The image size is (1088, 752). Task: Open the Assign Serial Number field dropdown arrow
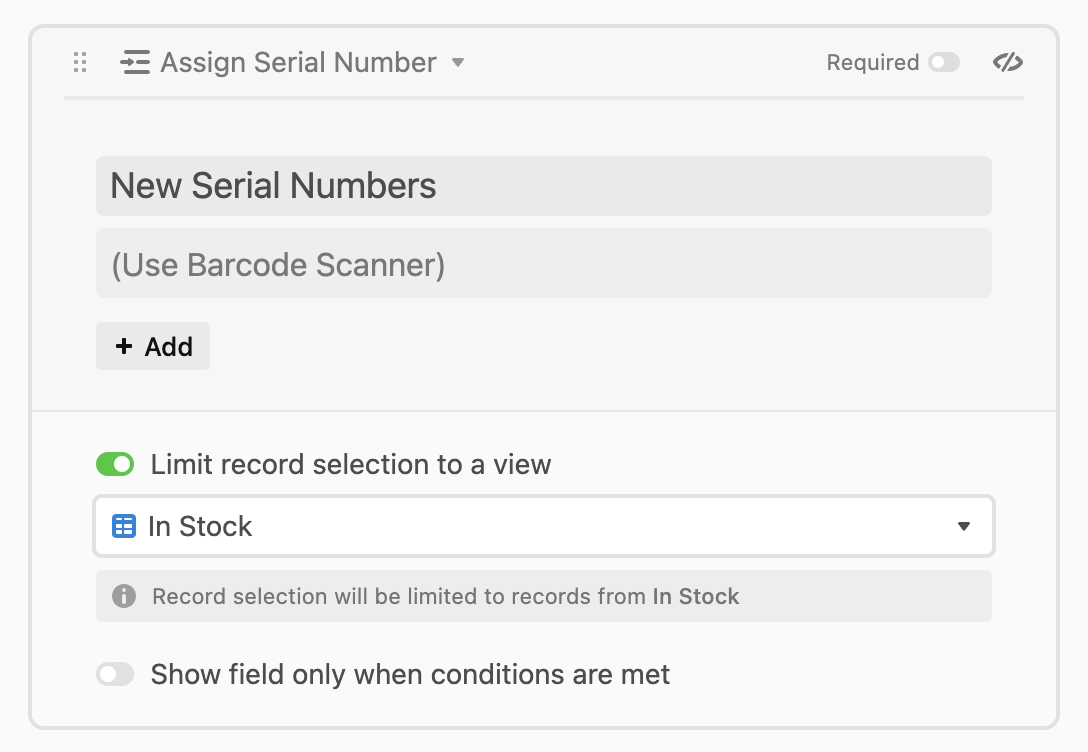pyautogui.click(x=457, y=62)
